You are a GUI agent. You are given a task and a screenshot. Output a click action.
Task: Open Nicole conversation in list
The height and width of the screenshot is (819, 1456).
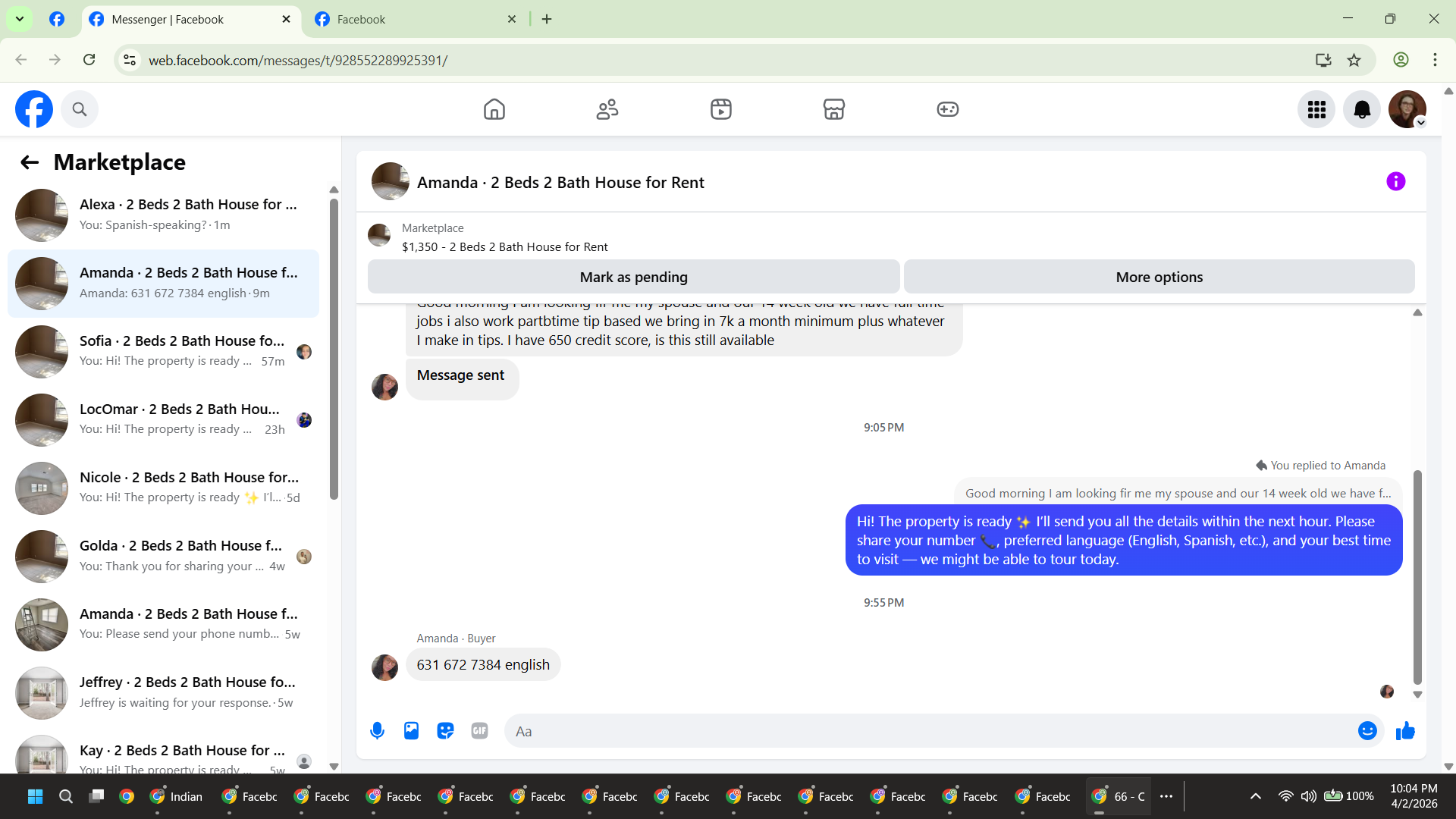[x=163, y=488]
